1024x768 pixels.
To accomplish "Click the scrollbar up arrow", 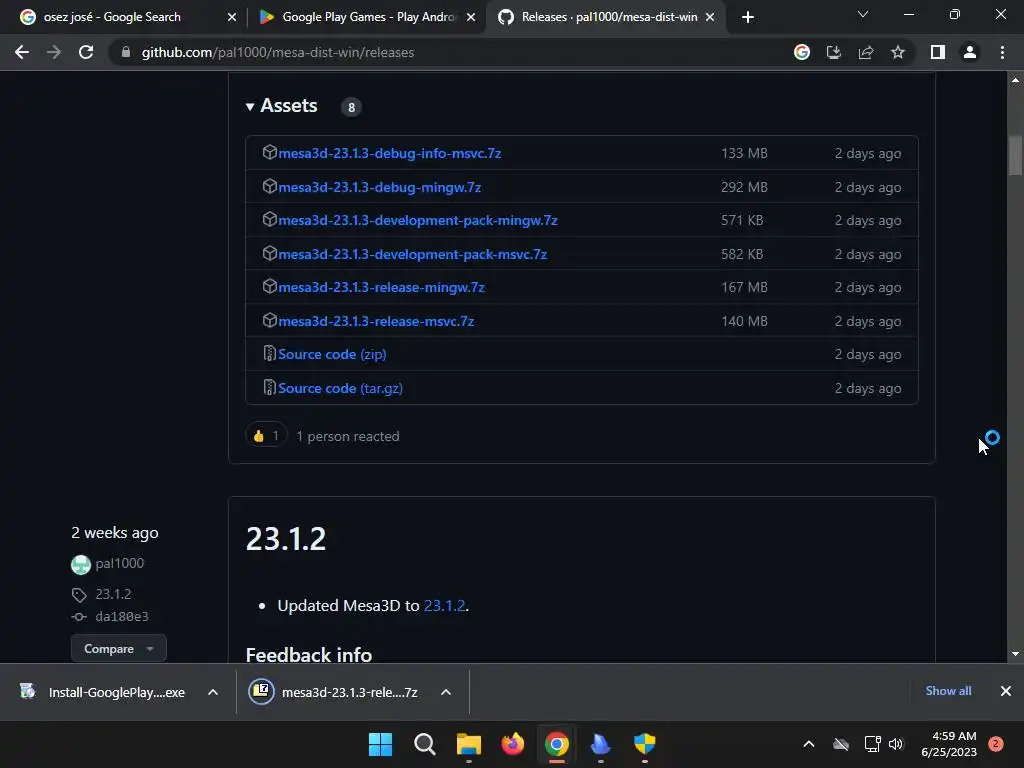I will [x=1015, y=80].
